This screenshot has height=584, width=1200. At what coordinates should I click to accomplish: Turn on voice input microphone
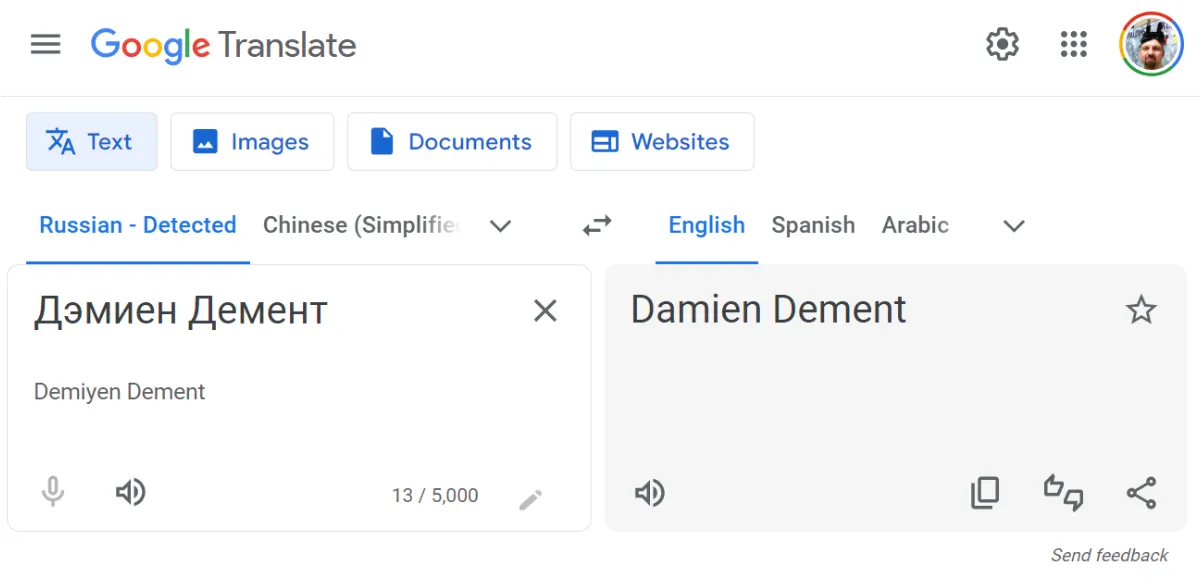(x=53, y=492)
